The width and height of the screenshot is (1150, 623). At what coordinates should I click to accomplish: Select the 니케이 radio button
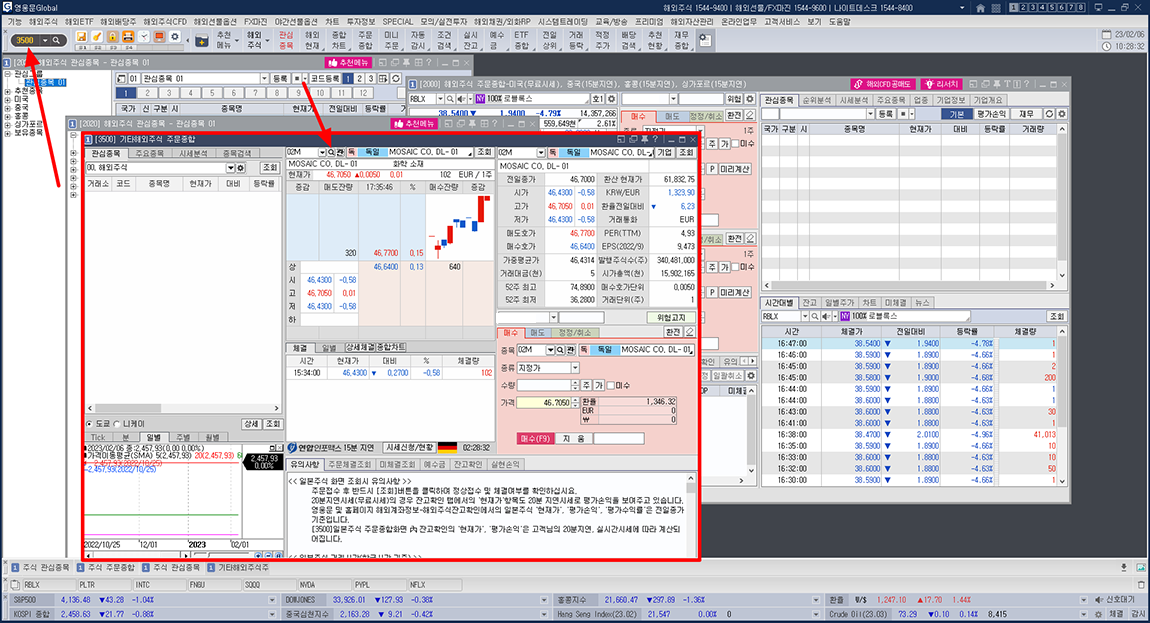click(x=117, y=424)
